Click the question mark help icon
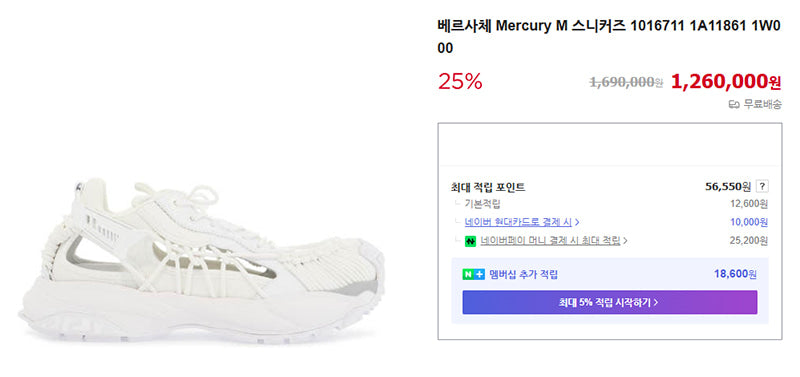The width and height of the screenshot is (800, 377). pyautogui.click(x=762, y=187)
